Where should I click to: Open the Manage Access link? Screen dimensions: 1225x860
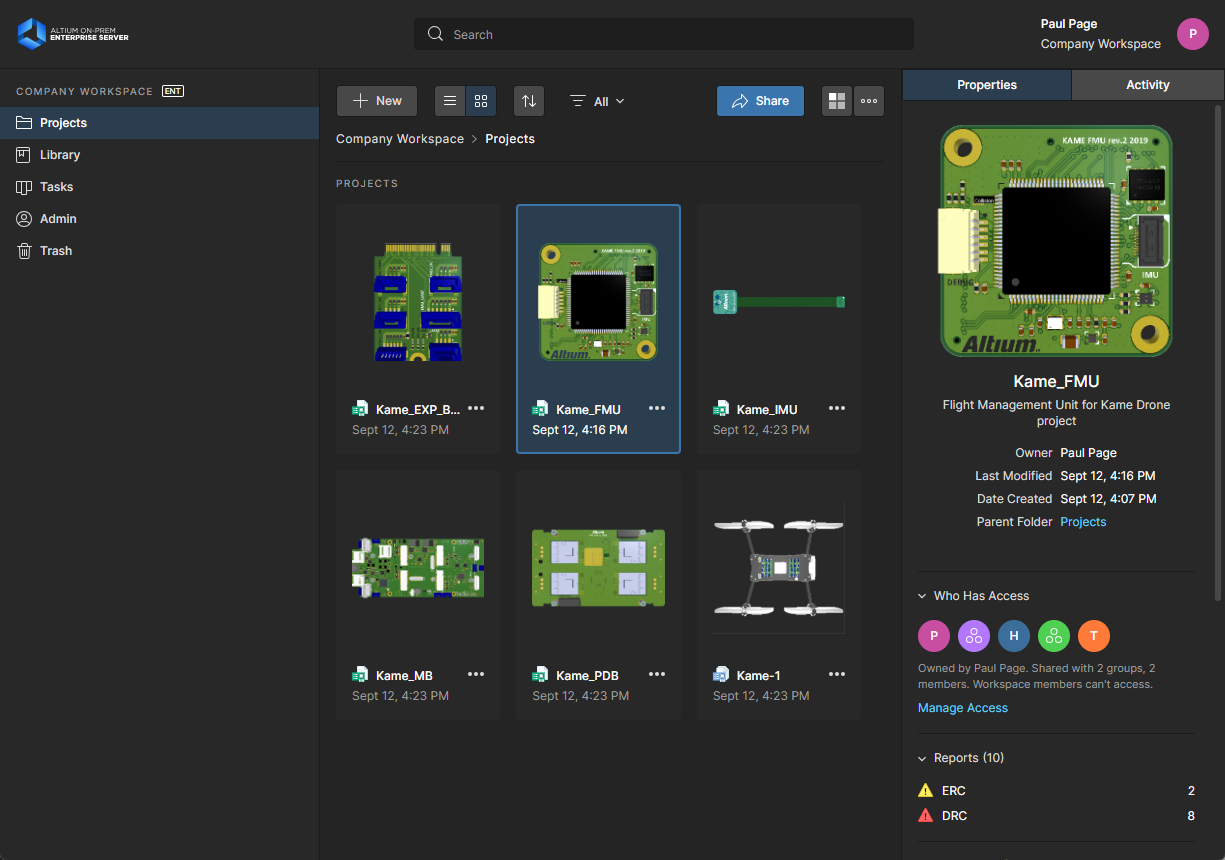tap(962, 708)
